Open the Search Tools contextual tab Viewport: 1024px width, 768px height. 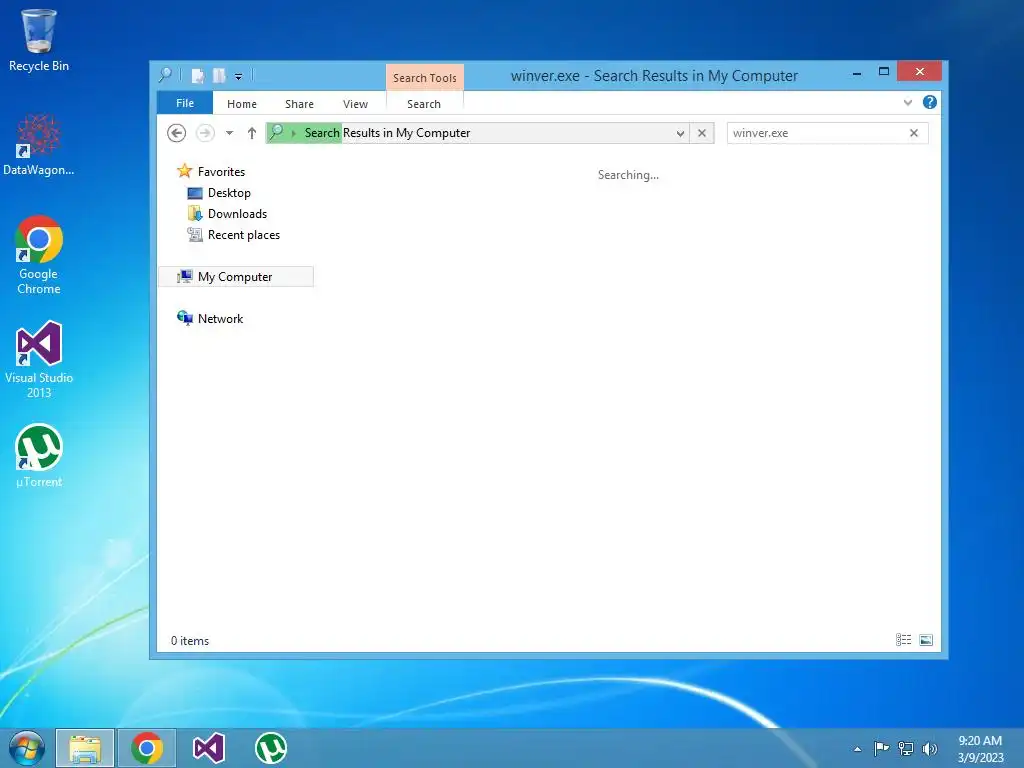point(424,78)
